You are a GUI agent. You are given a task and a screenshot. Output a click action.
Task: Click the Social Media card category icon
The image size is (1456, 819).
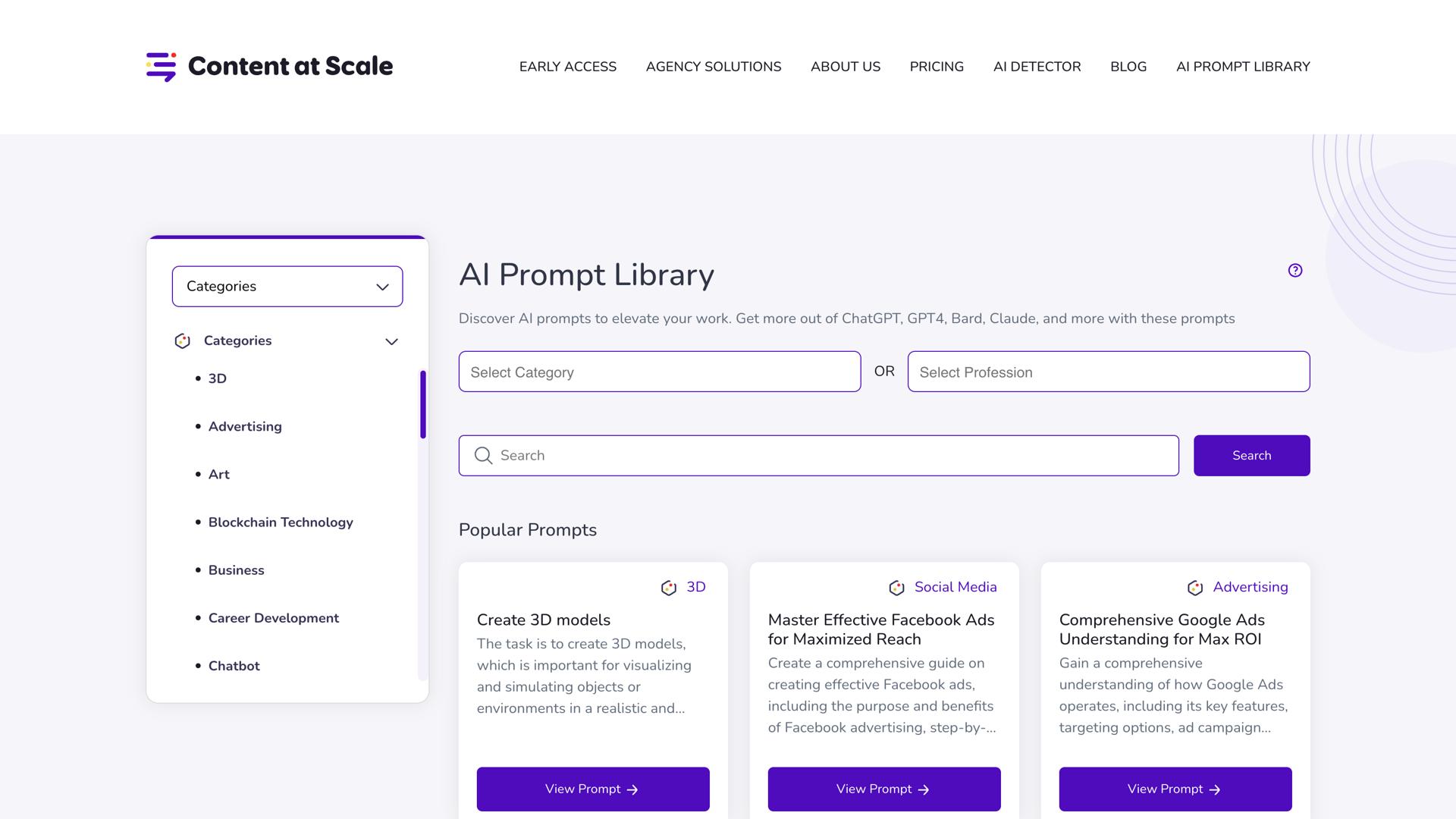(896, 588)
